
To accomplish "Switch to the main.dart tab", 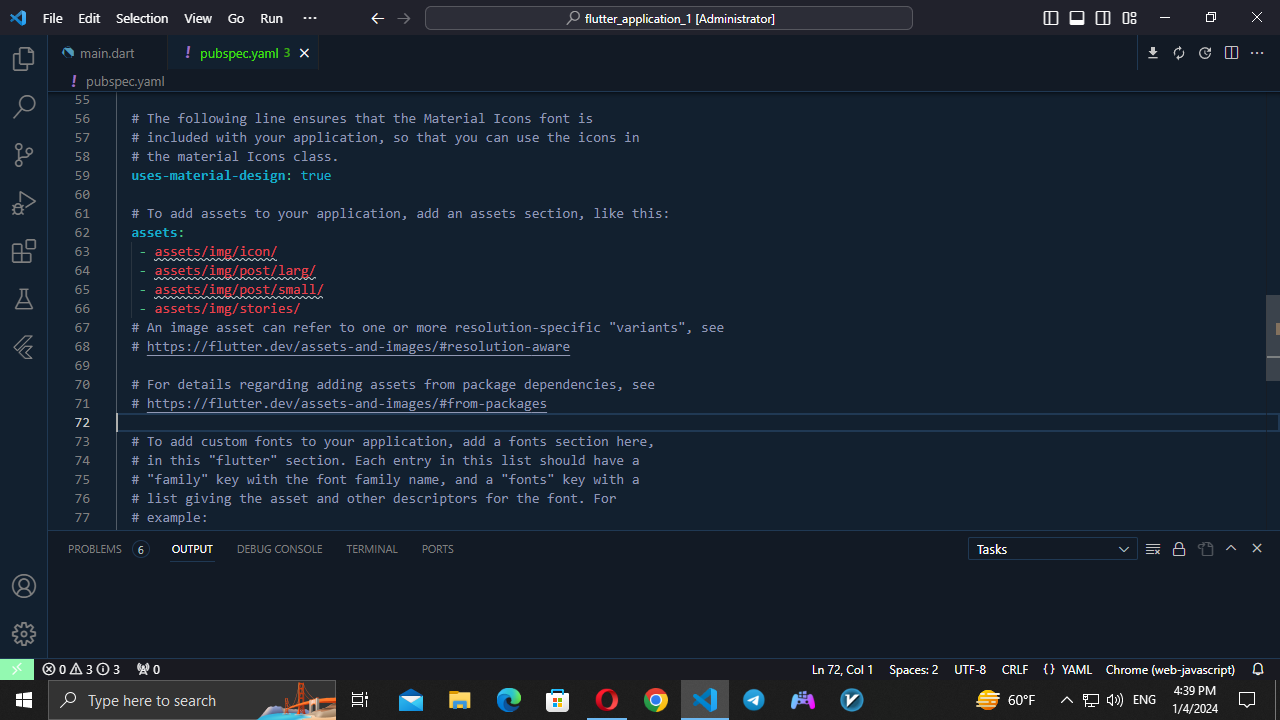I will coord(107,53).
